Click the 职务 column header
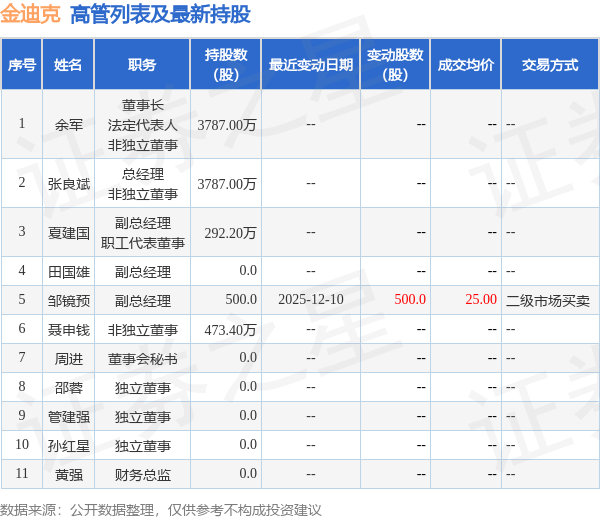The width and height of the screenshot is (600, 519). click(x=142, y=65)
